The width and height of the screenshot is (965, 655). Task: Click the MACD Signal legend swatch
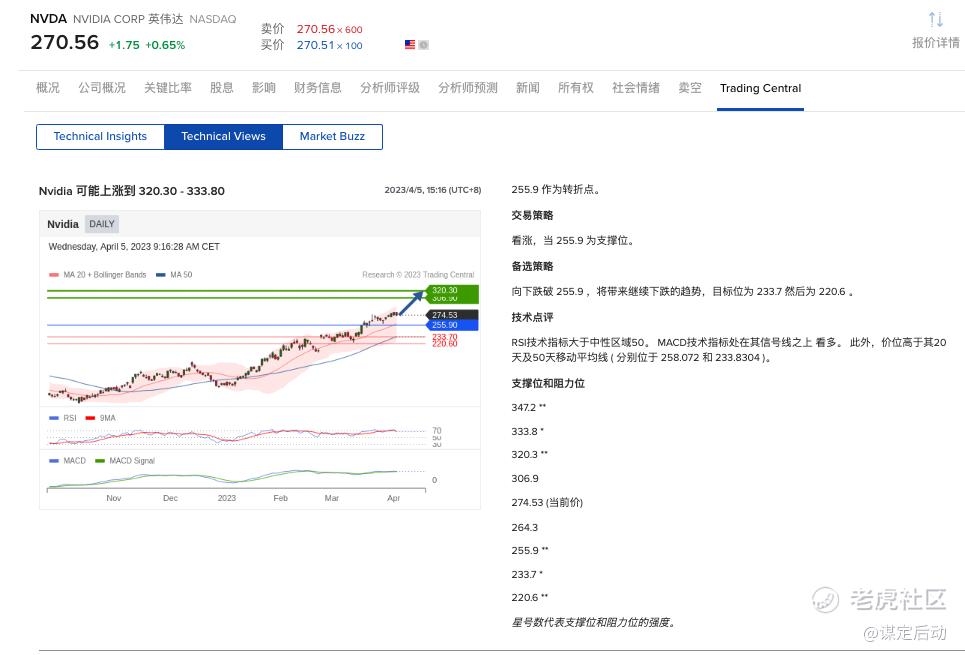100,460
